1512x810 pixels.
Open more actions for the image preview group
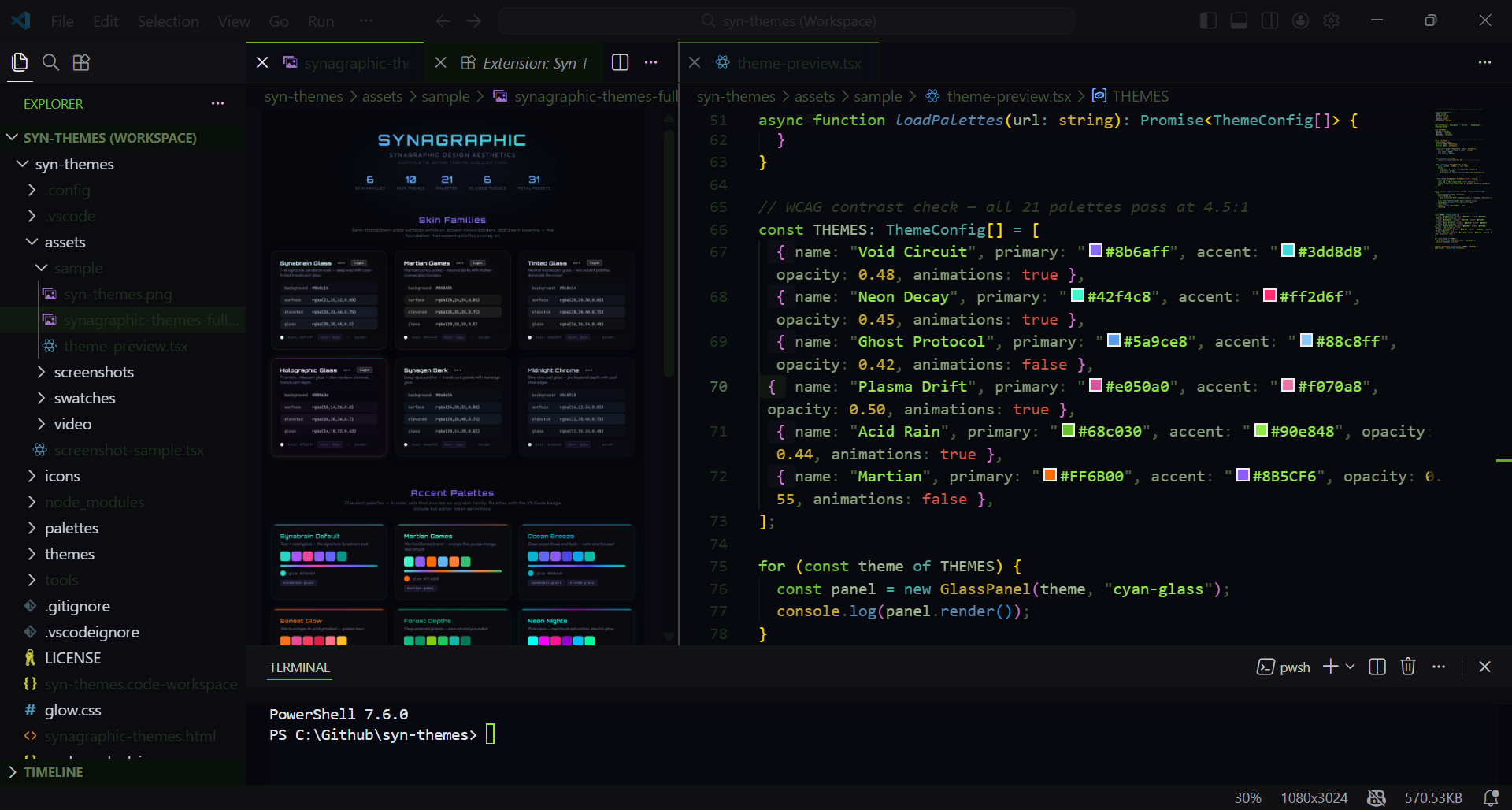click(651, 62)
